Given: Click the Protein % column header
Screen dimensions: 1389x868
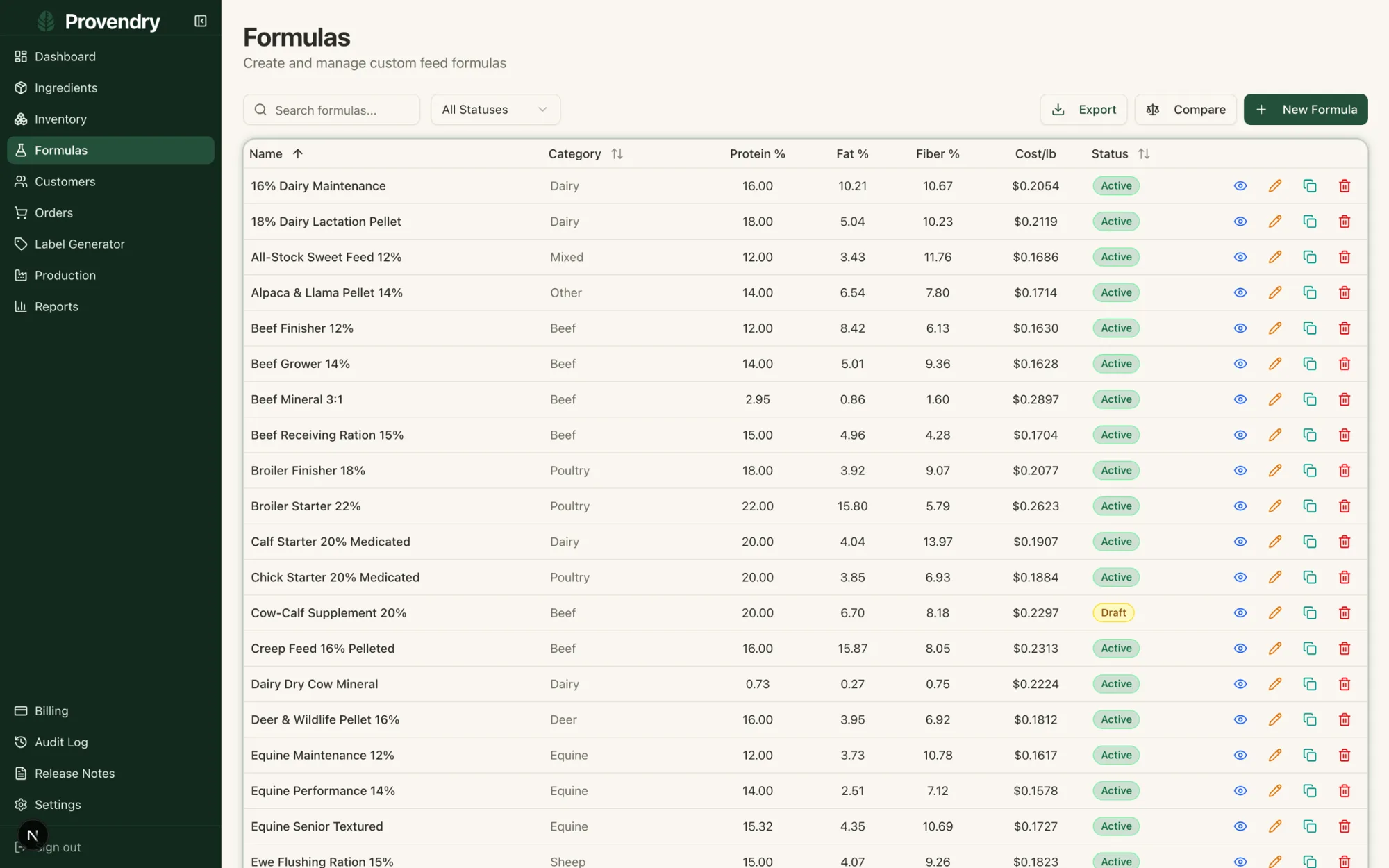Looking at the screenshot, I should pyautogui.click(x=757, y=153).
